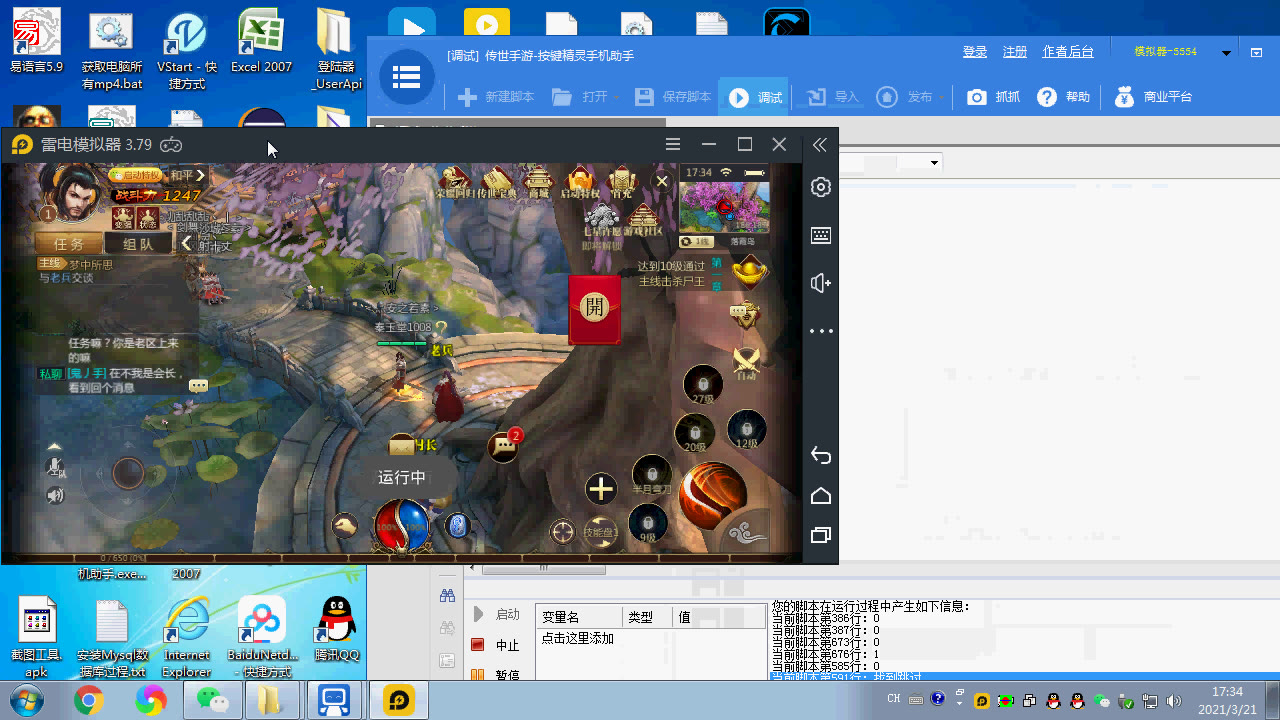Tap the 半月弯刀 skill slot
Viewport: 1280px width, 720px height.
(x=652, y=475)
